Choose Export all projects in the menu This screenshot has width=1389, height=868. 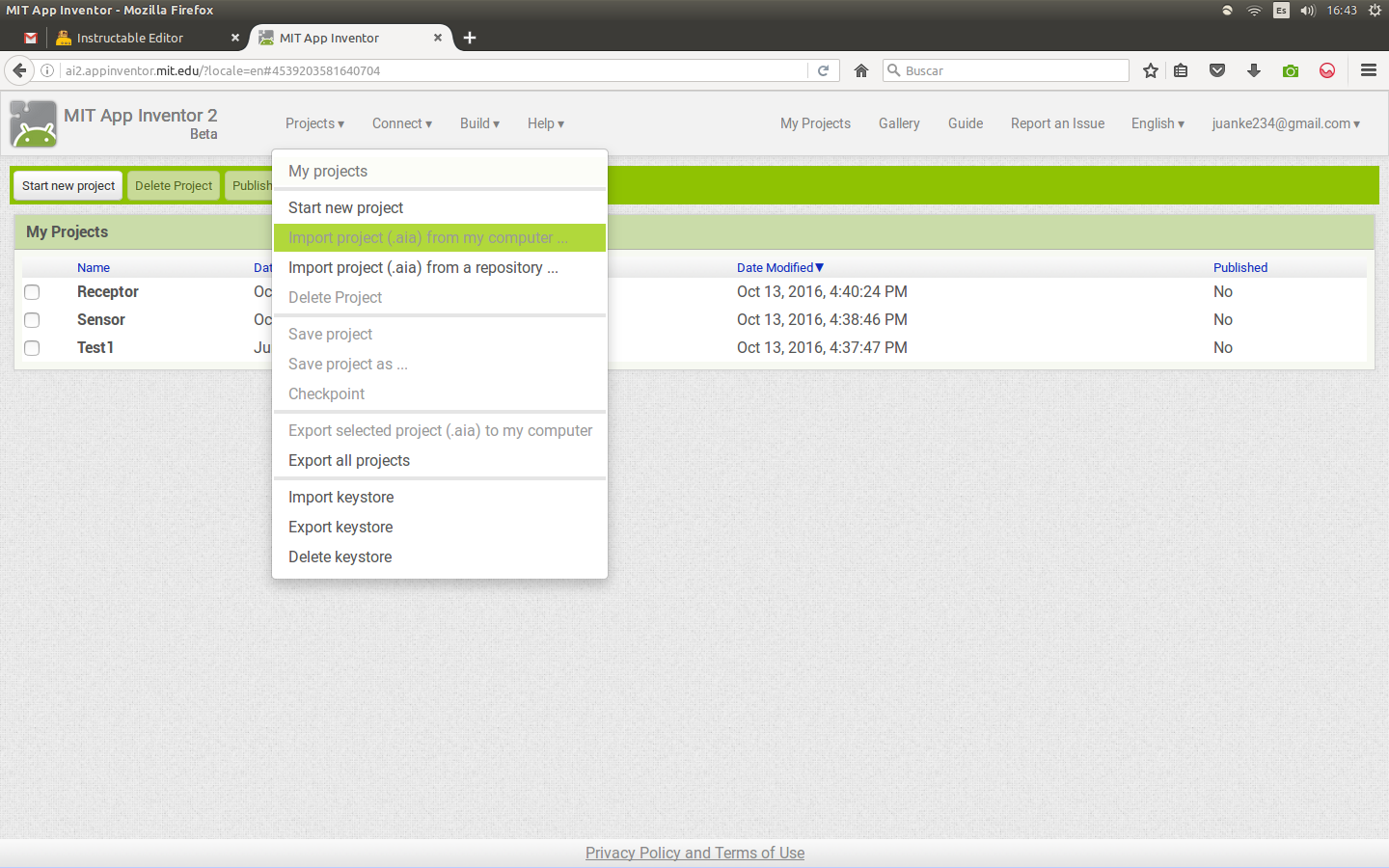[x=440, y=460]
